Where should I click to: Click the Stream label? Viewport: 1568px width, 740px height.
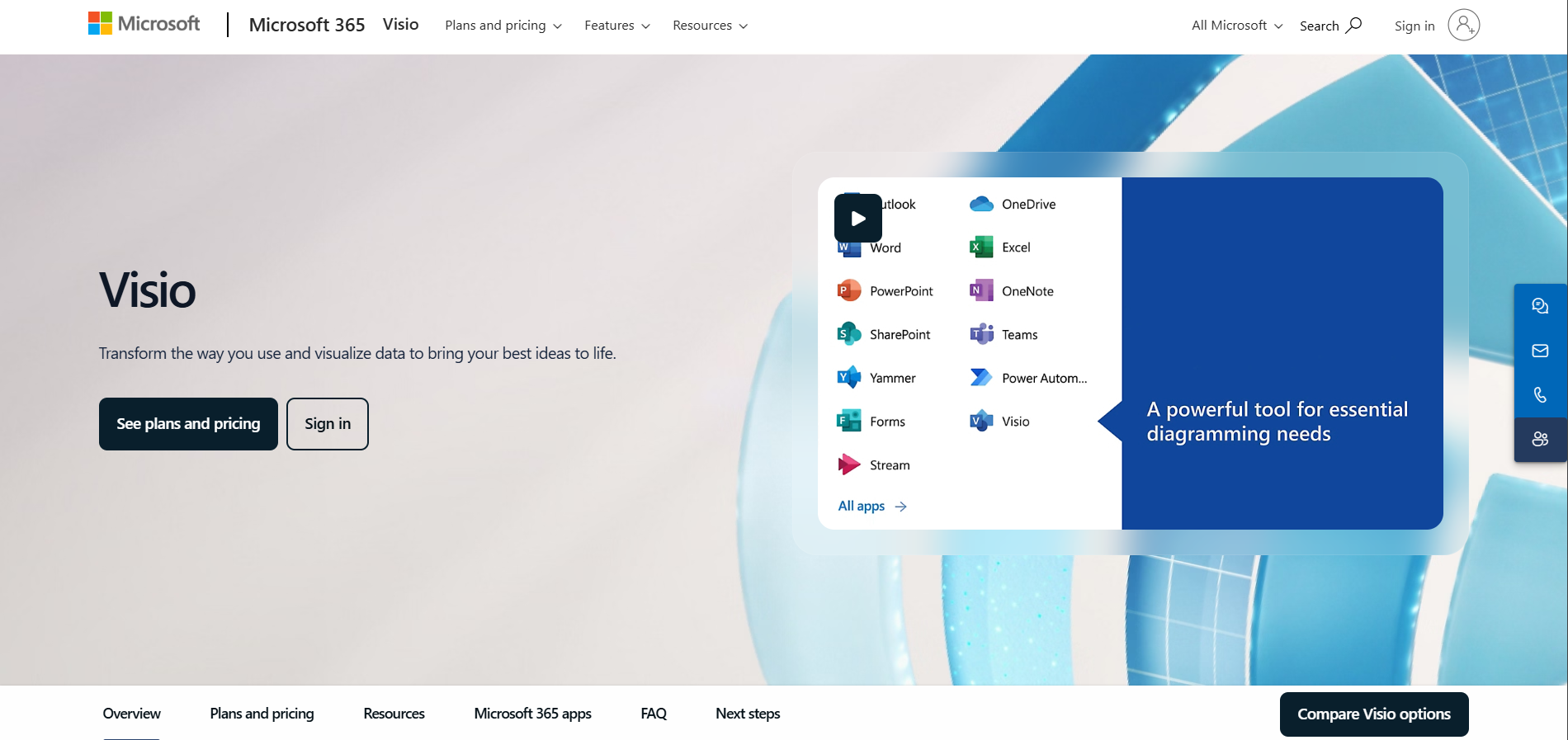[890, 465]
